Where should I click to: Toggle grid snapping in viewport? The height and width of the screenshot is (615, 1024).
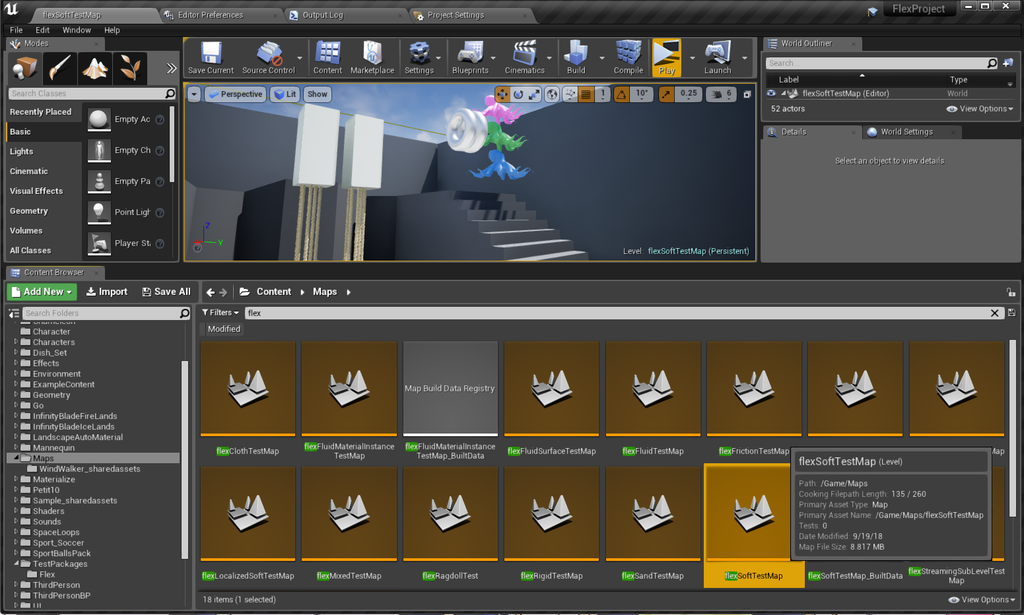pyautogui.click(x=586, y=94)
